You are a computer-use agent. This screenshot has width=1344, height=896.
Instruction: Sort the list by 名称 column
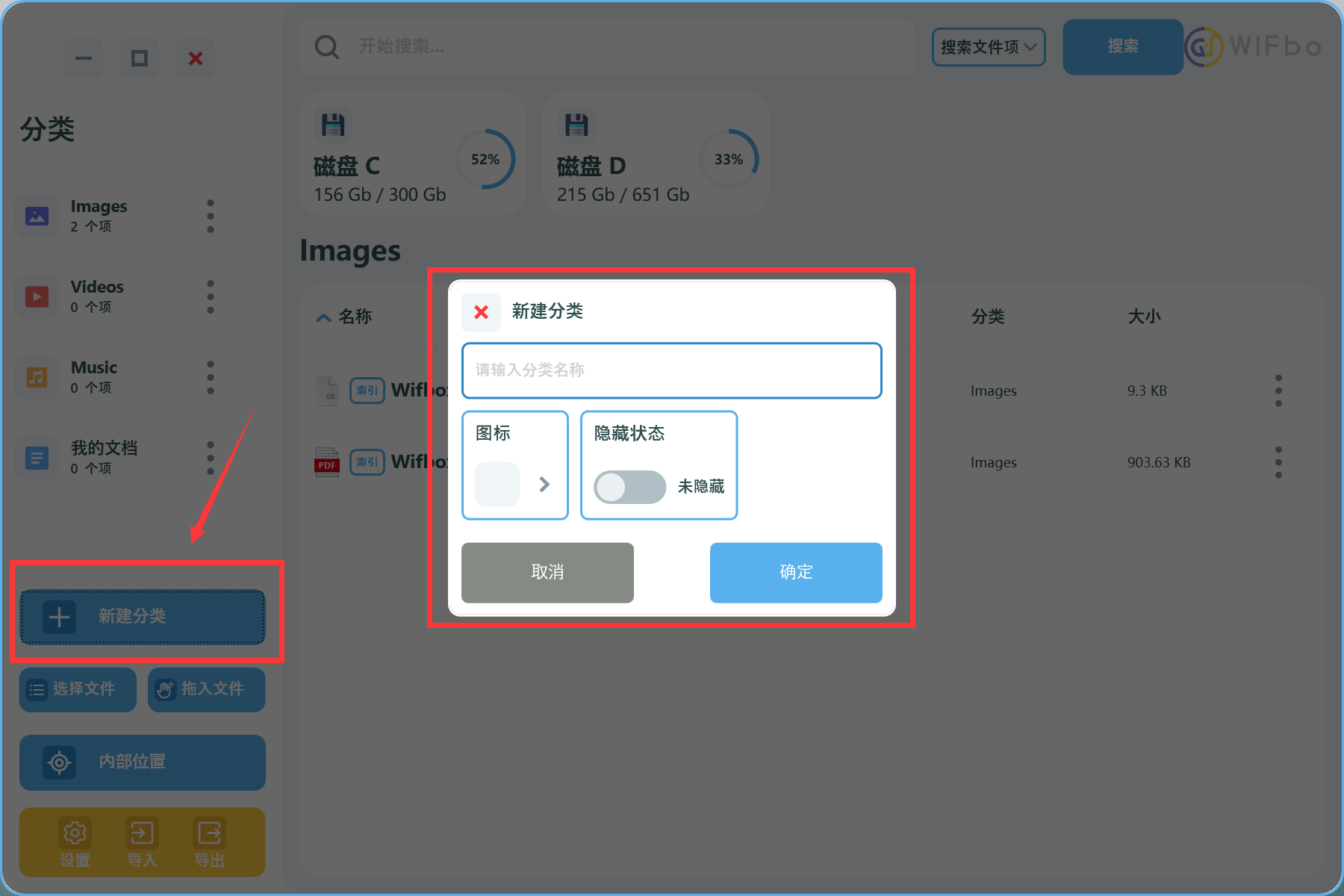(354, 317)
